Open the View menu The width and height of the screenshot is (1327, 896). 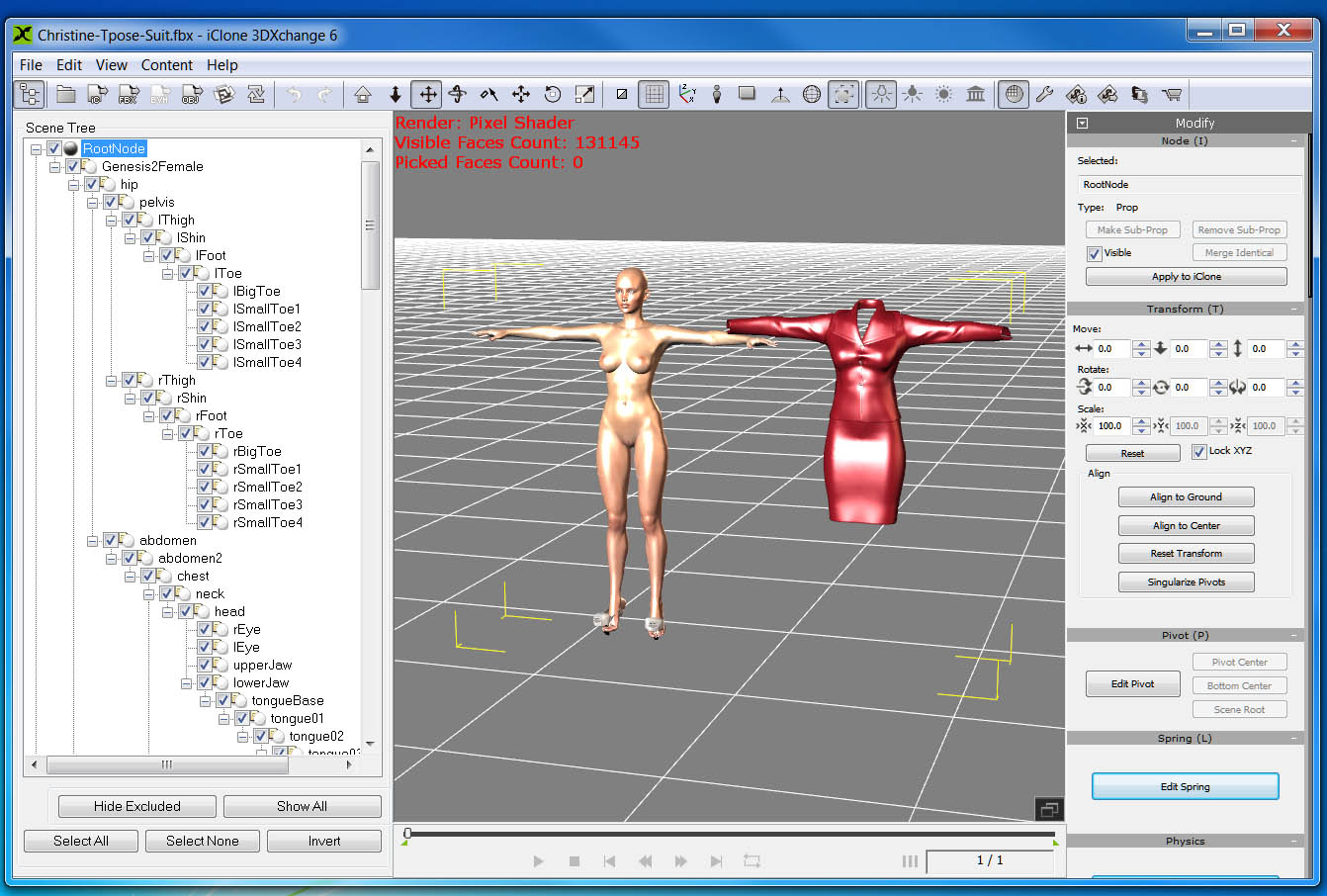(111, 65)
